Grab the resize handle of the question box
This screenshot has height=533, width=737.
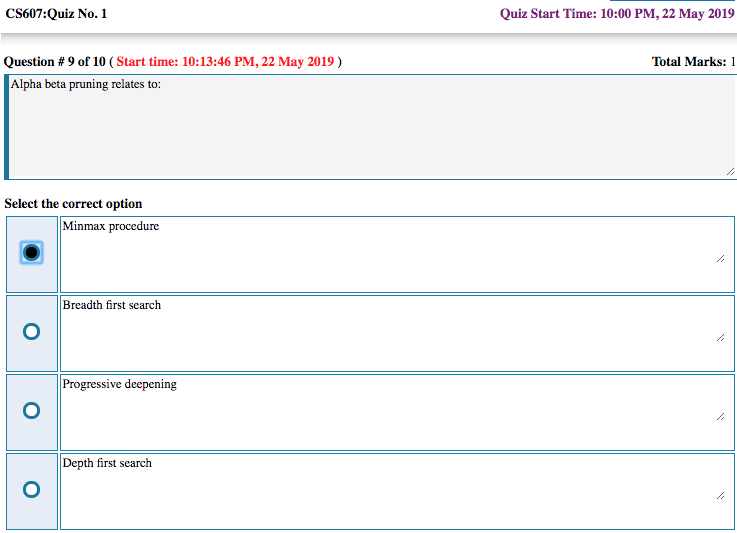pyautogui.click(x=730, y=172)
